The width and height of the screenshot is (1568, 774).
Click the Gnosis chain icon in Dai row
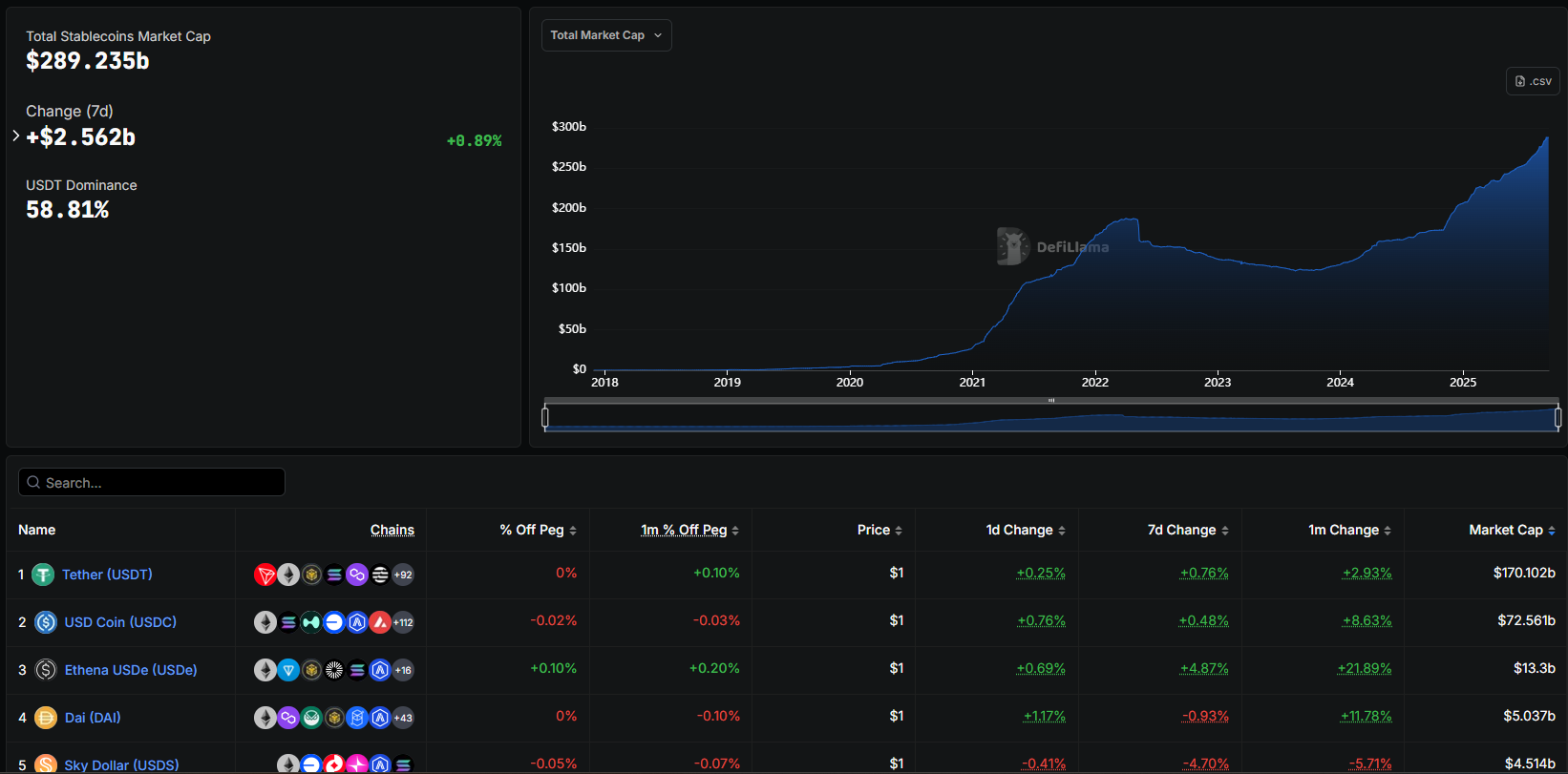point(311,718)
